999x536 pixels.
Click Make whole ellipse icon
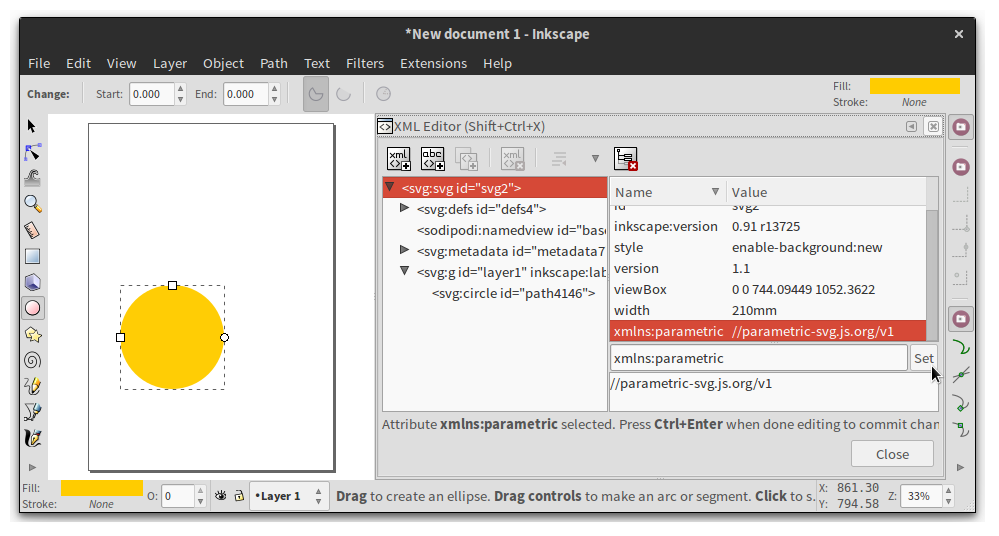(x=383, y=94)
